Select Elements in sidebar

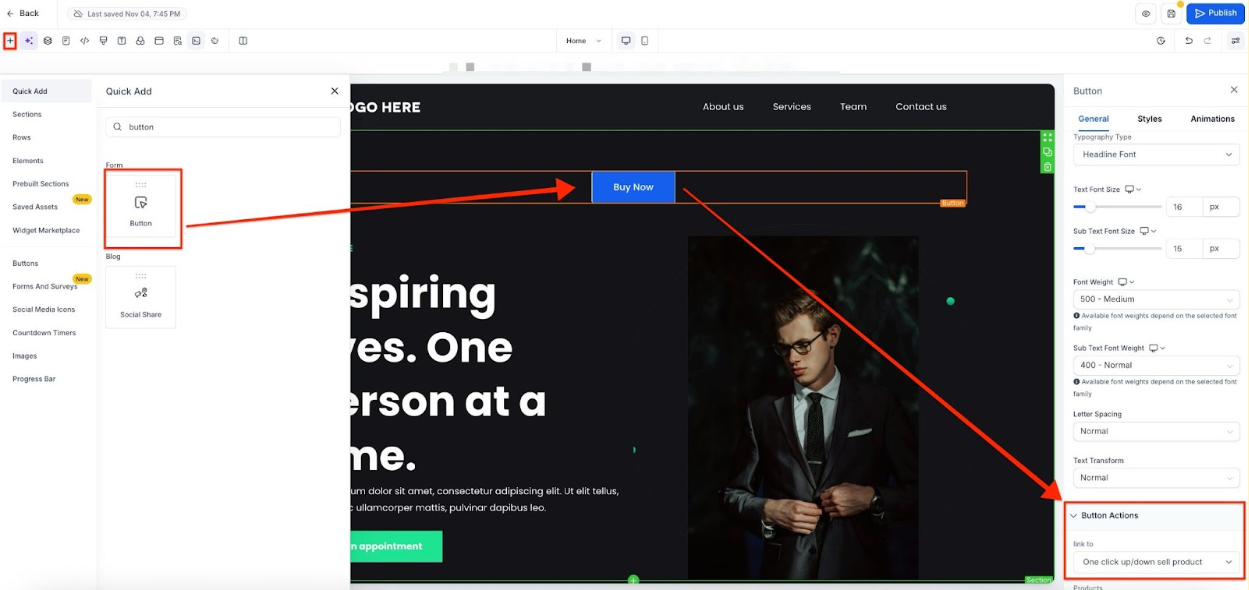coord(28,160)
